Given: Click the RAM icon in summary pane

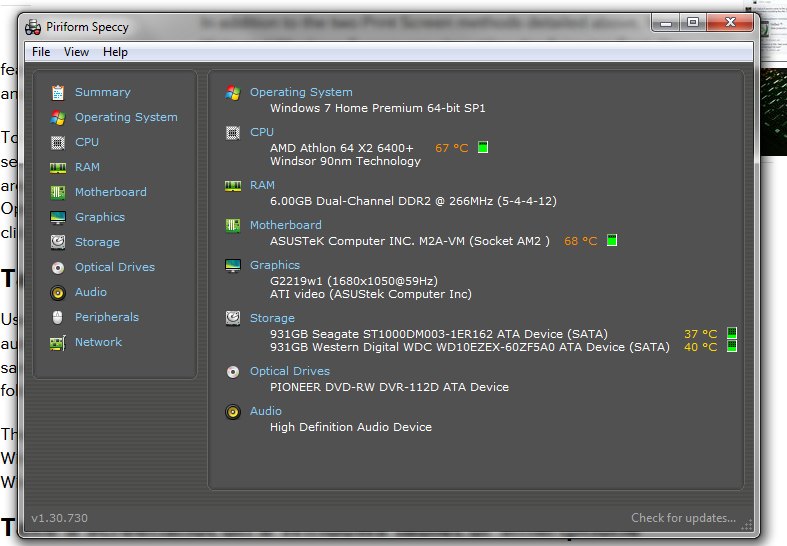Looking at the screenshot, I should (233, 186).
